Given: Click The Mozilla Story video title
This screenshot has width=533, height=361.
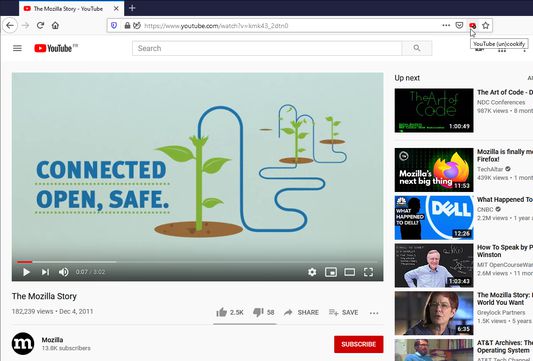Looking at the screenshot, I should 44,296.
